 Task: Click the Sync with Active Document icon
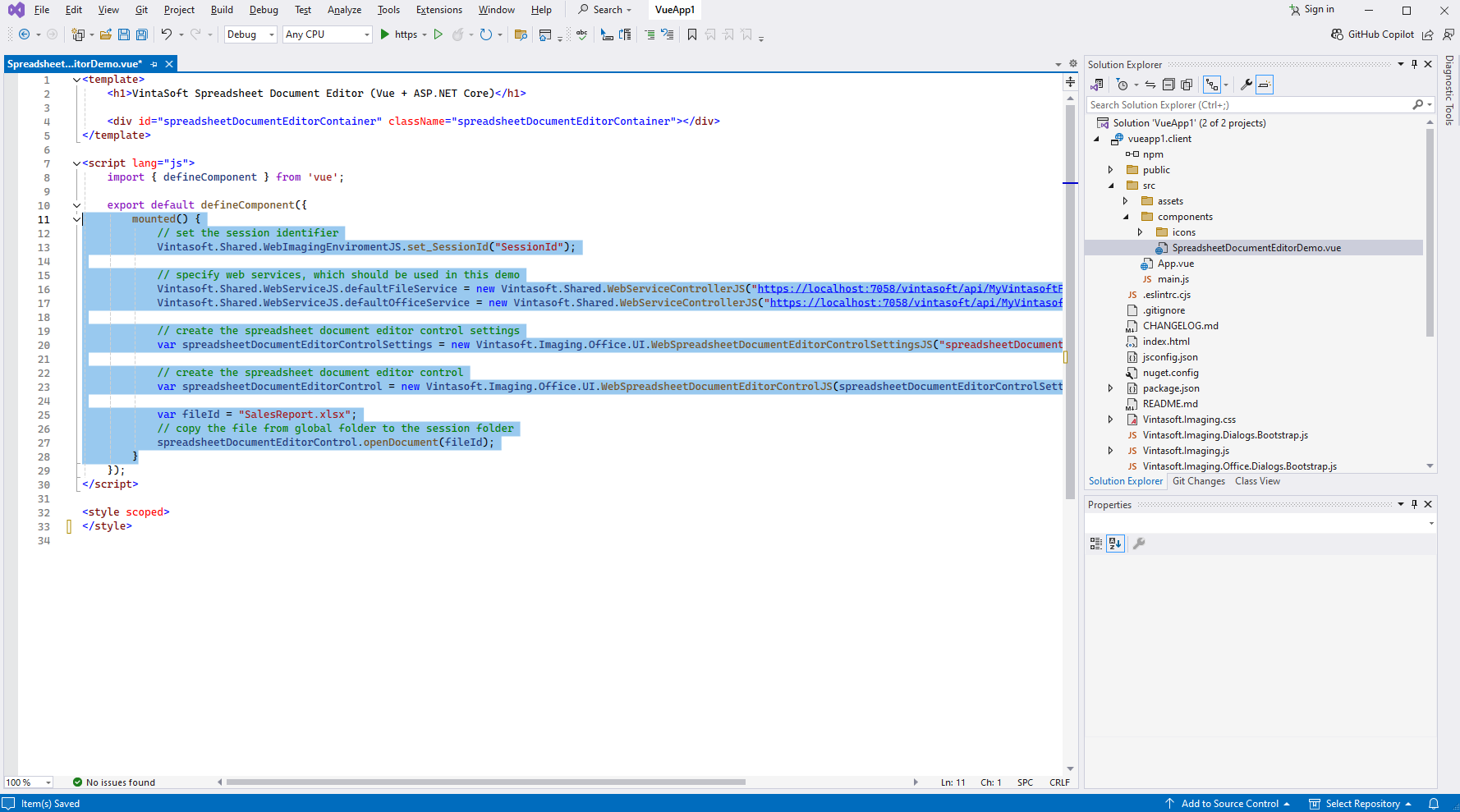coord(1150,85)
